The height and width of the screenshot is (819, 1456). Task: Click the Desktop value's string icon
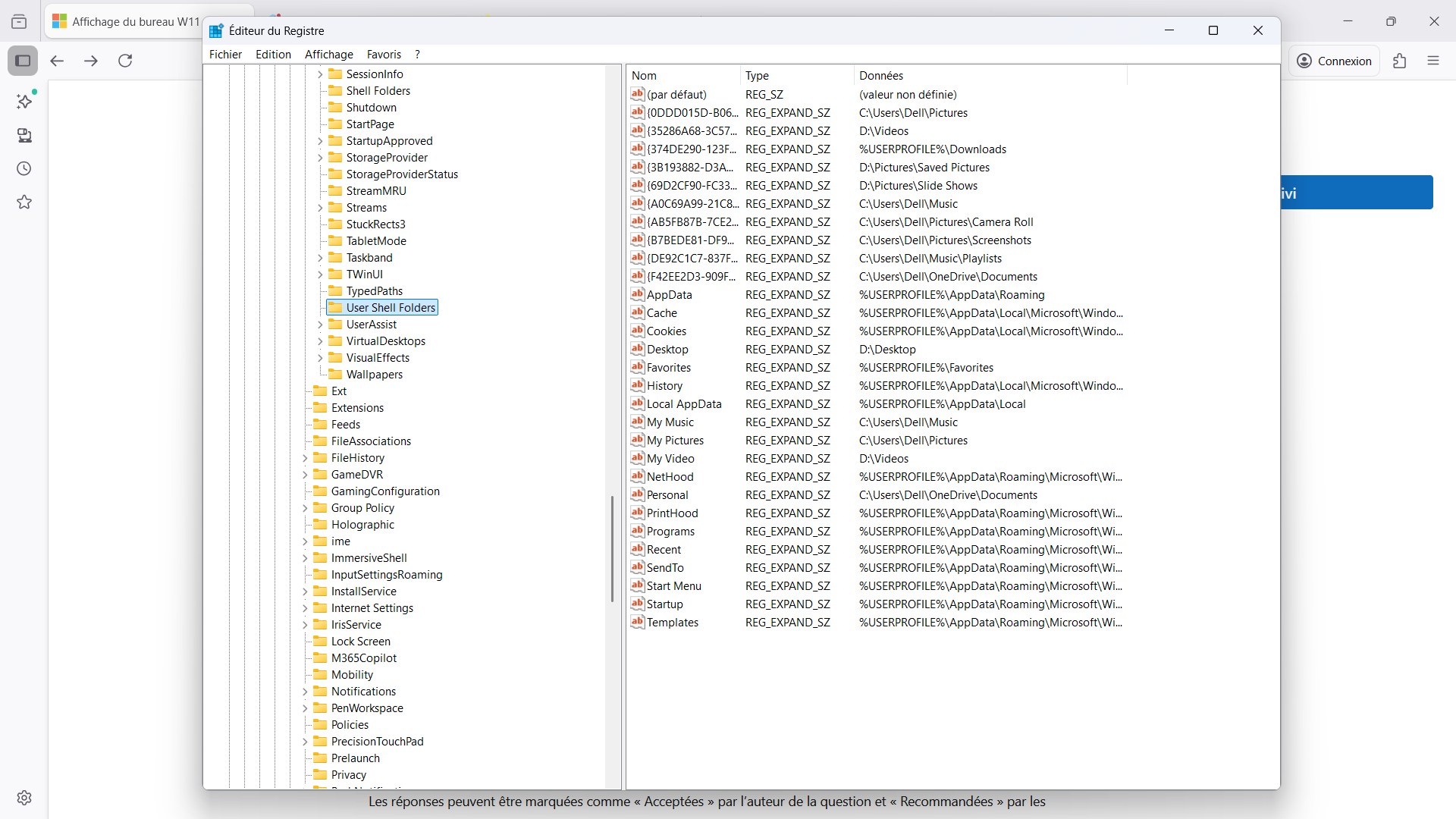(x=638, y=349)
